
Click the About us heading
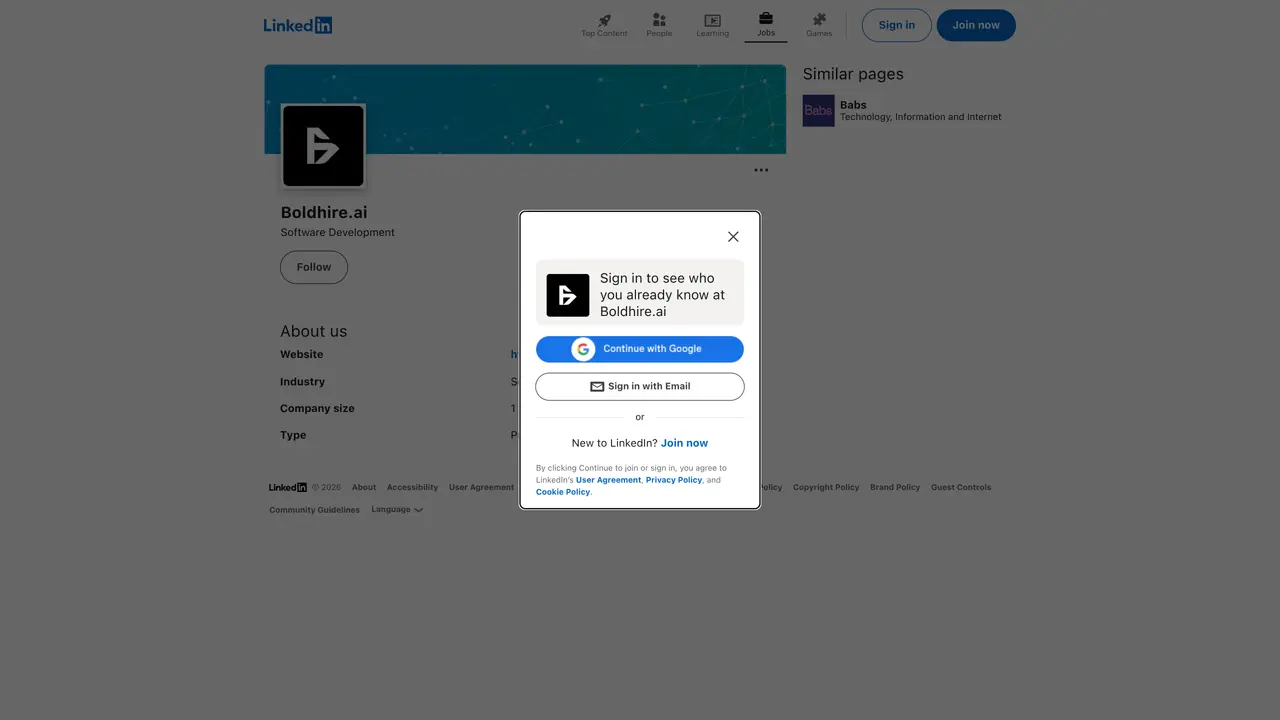click(x=314, y=331)
